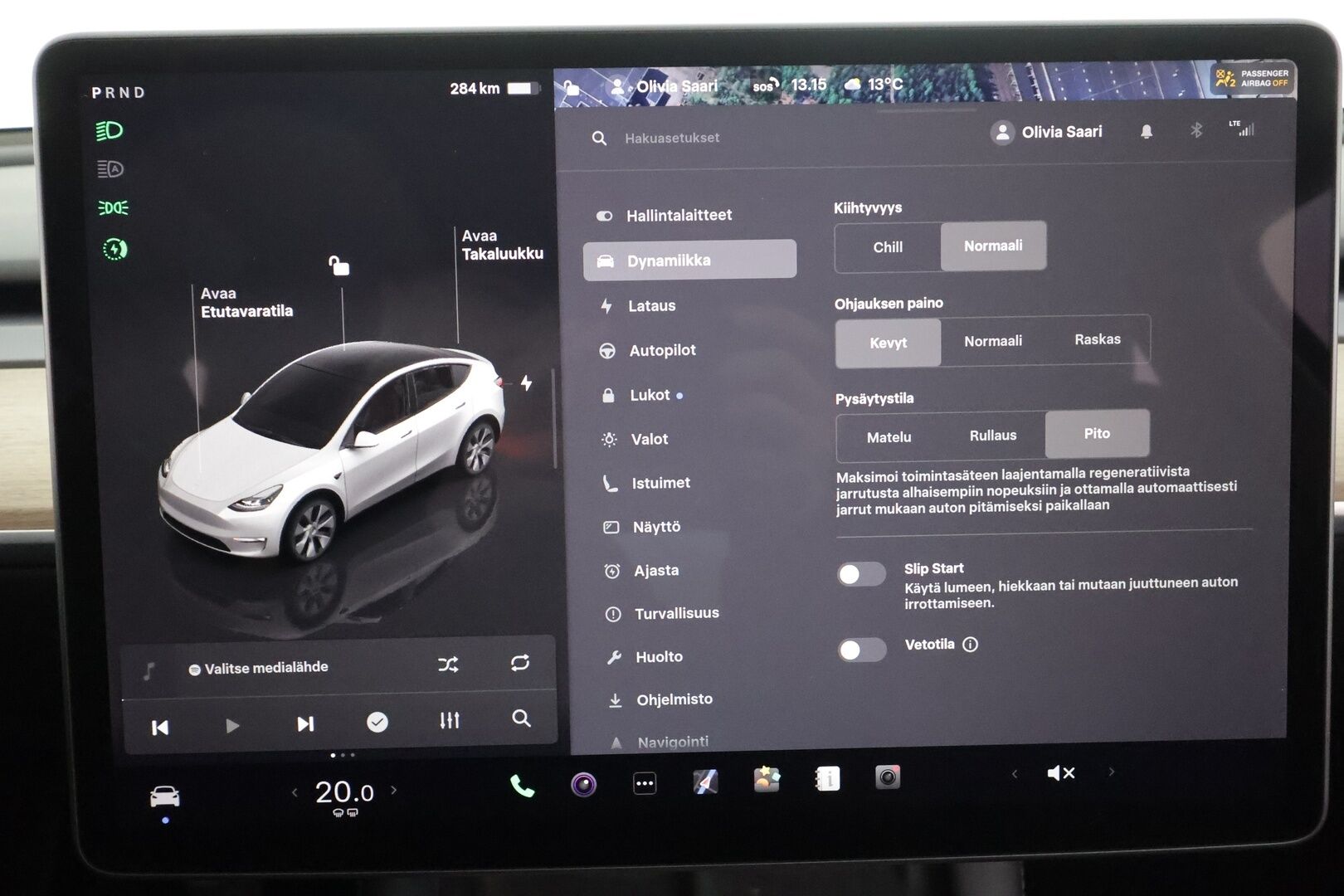Image resolution: width=1344 pixels, height=896 pixels.
Task: Open the app launcher ellipsis icon
Action: [643, 783]
